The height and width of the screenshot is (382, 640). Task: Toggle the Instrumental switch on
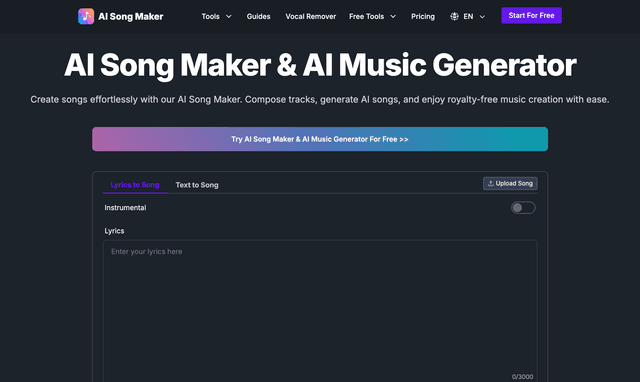click(523, 208)
